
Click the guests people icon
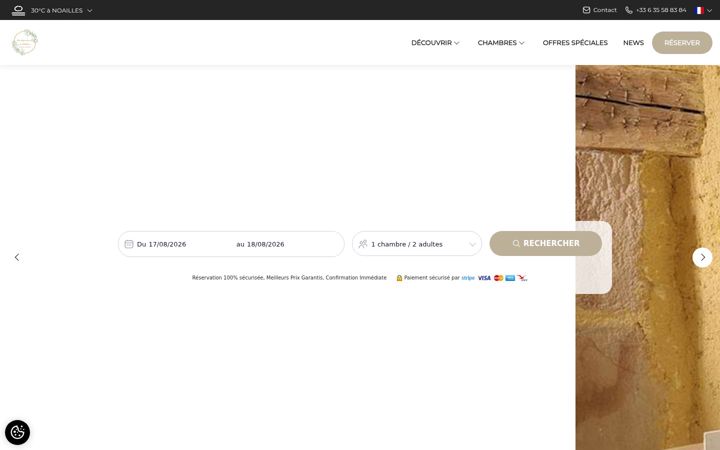click(x=363, y=244)
